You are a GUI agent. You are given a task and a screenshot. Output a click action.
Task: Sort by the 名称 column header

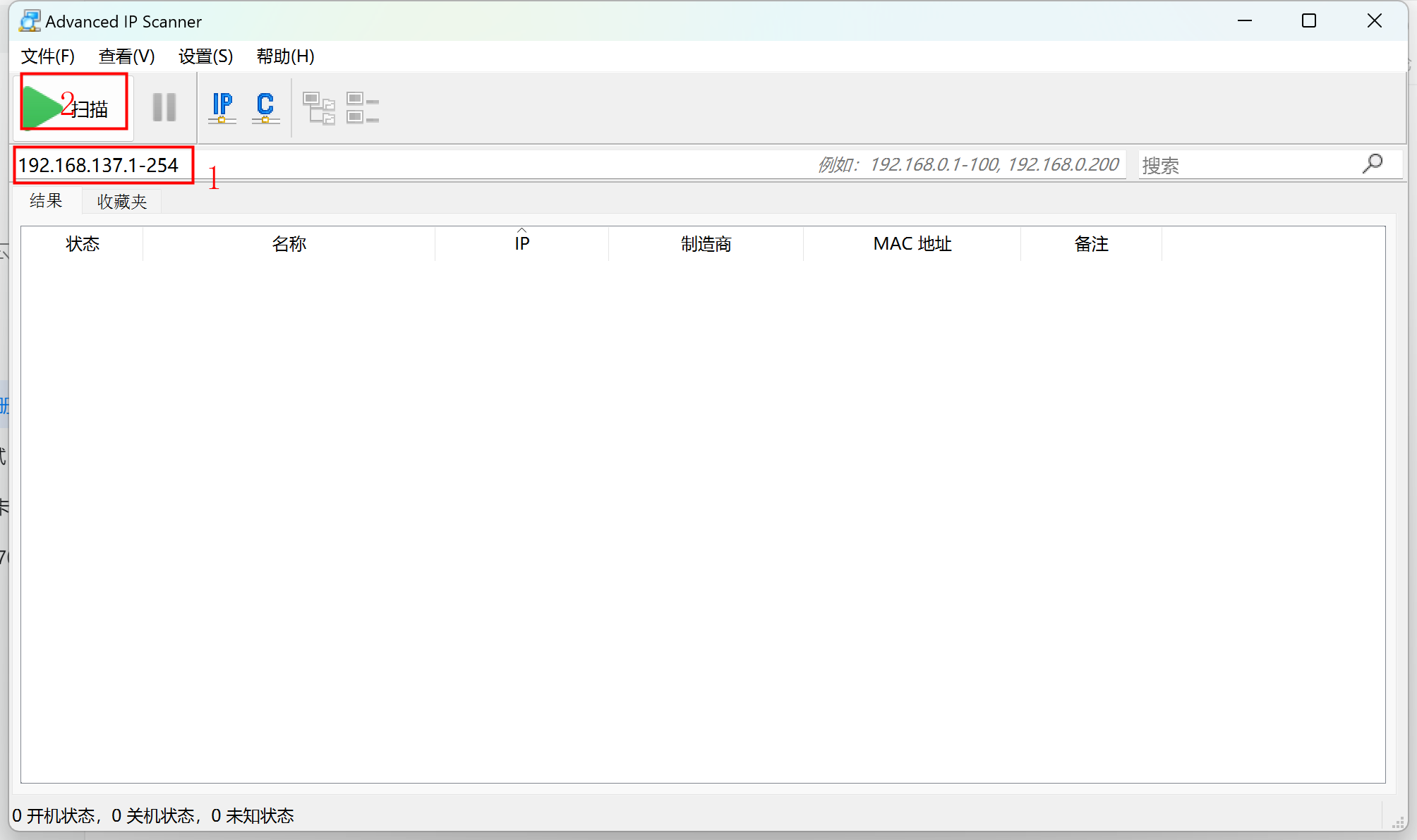click(x=289, y=244)
